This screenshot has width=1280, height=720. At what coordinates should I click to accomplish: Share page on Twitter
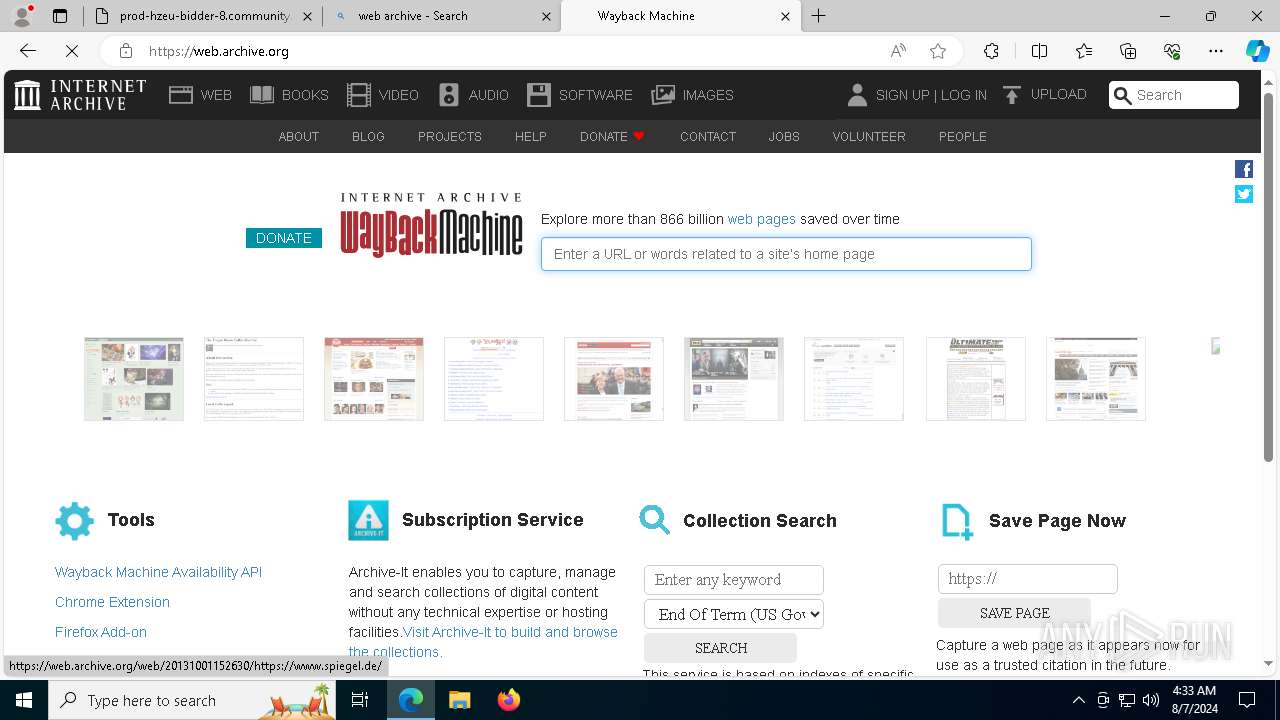[1244, 194]
